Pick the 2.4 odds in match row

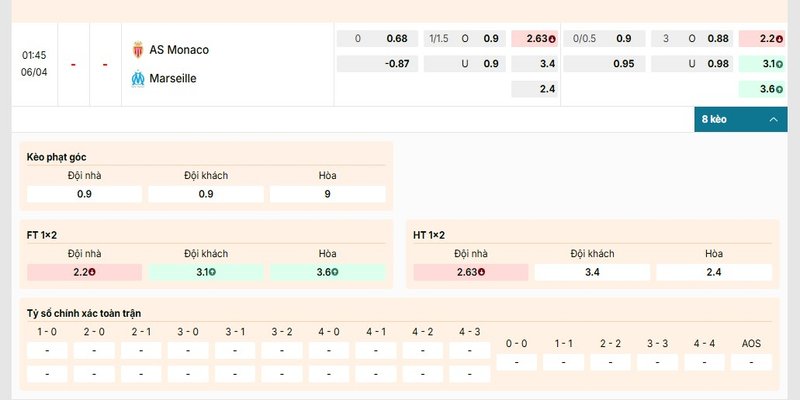coord(534,89)
